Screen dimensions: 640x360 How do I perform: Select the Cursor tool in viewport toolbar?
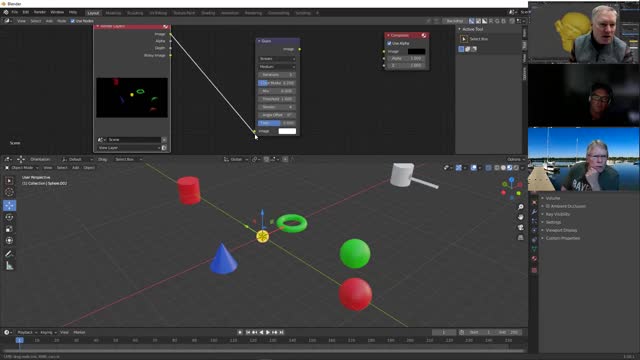tap(9, 192)
